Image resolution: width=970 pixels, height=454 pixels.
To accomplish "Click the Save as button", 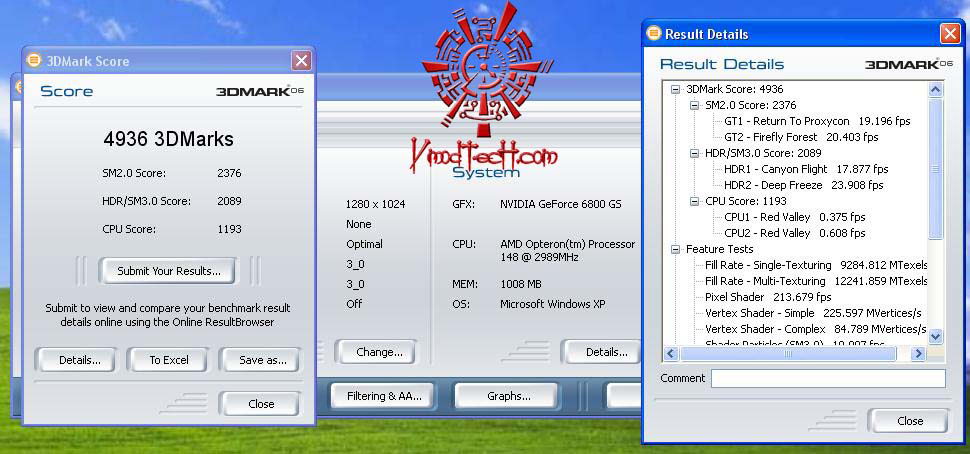I will click(262, 360).
